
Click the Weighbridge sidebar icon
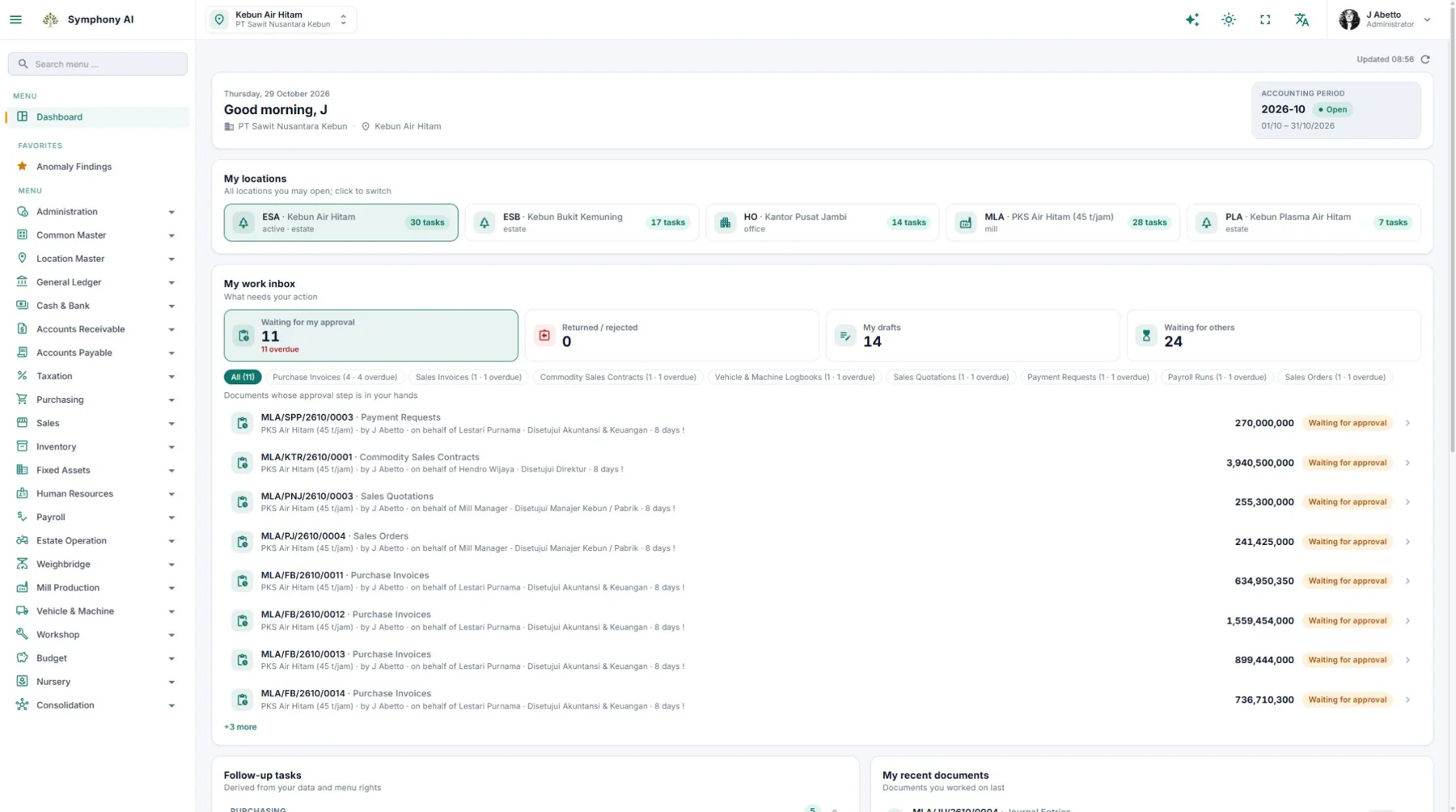(22, 564)
